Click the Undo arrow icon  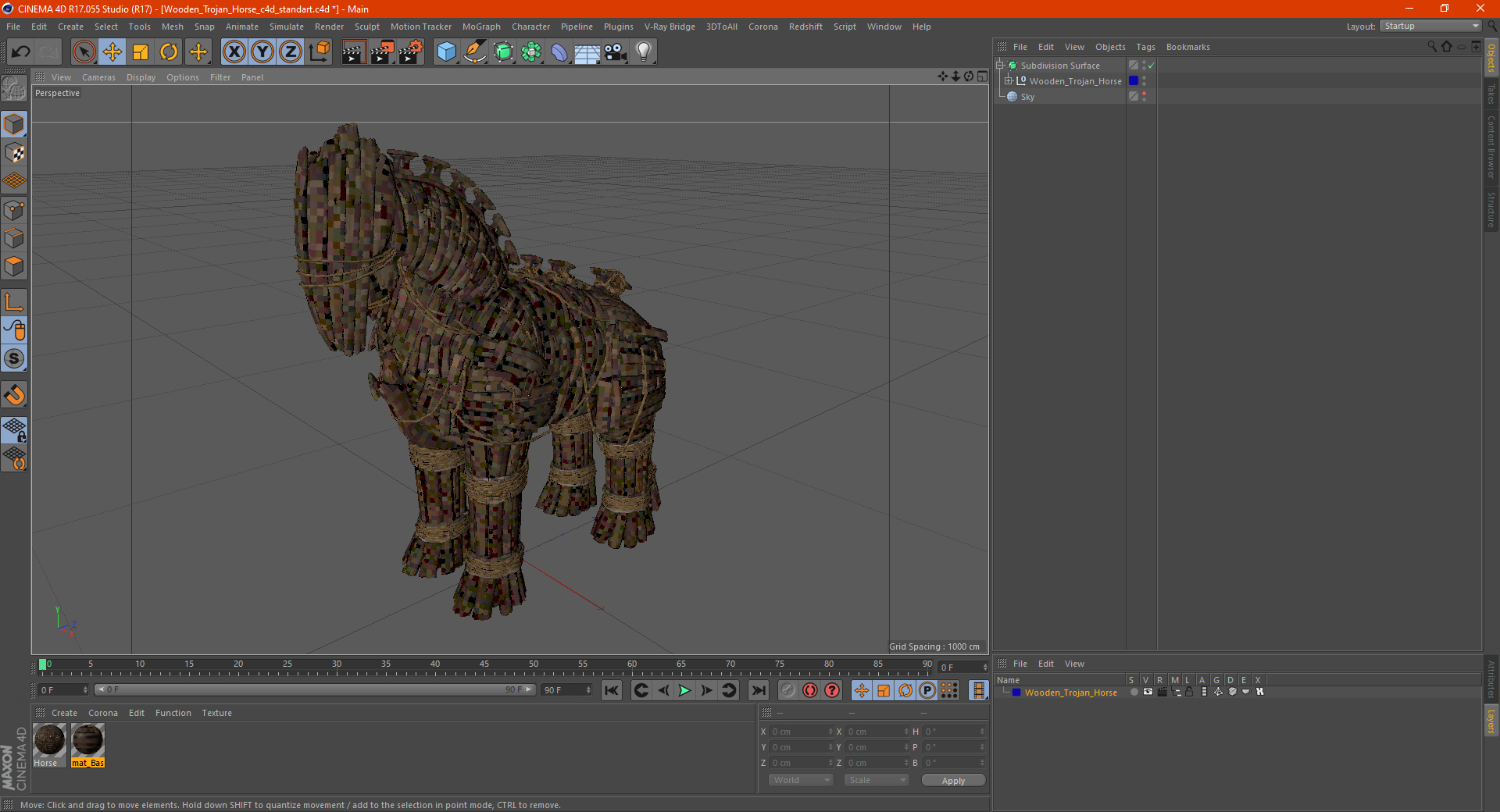[21, 52]
